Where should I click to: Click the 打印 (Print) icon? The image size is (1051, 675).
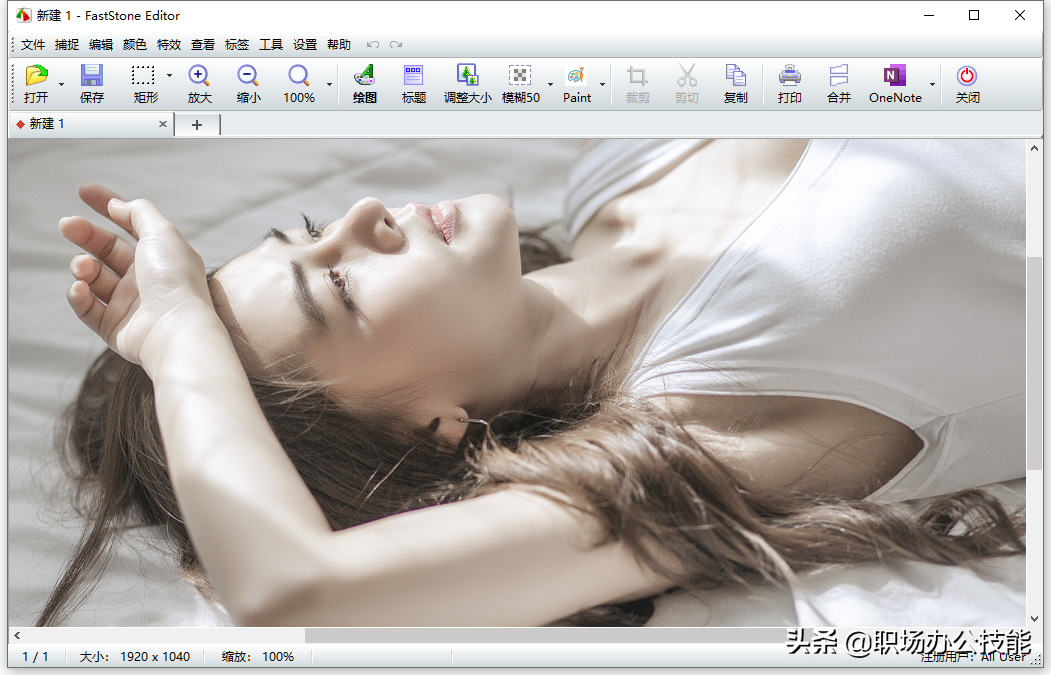click(x=790, y=77)
